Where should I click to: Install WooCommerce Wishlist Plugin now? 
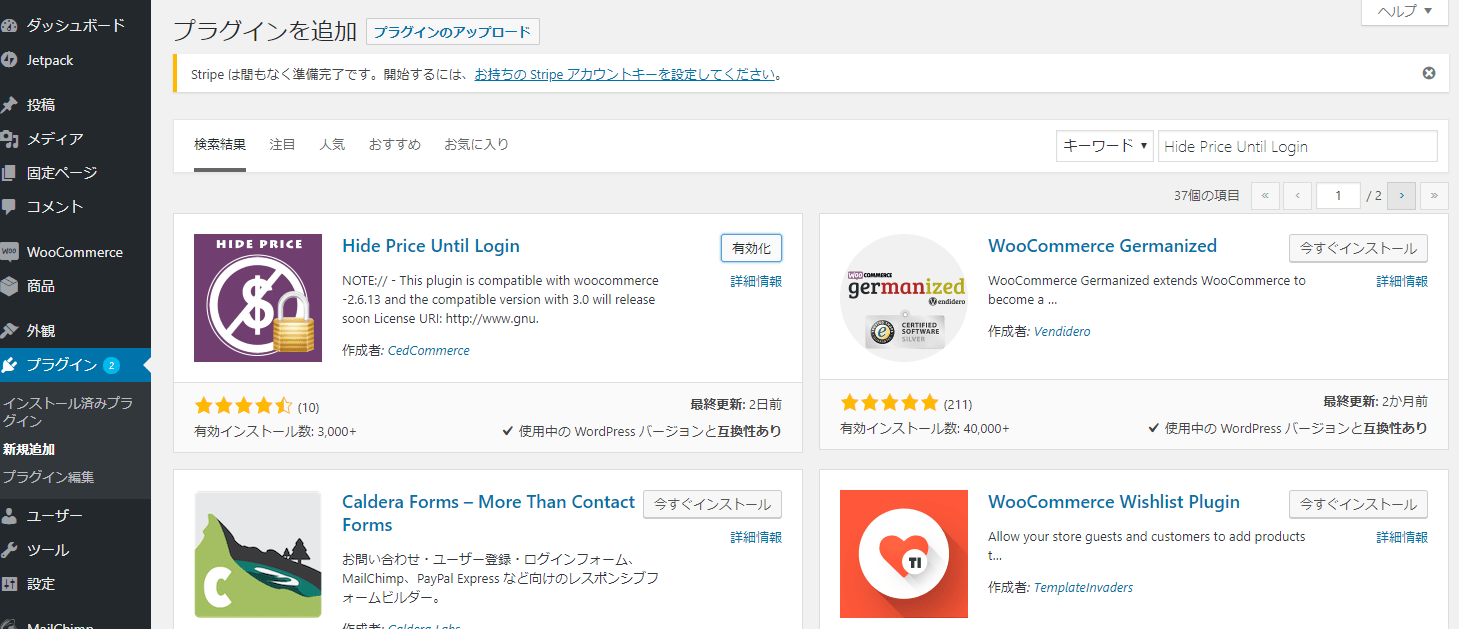pos(1358,504)
